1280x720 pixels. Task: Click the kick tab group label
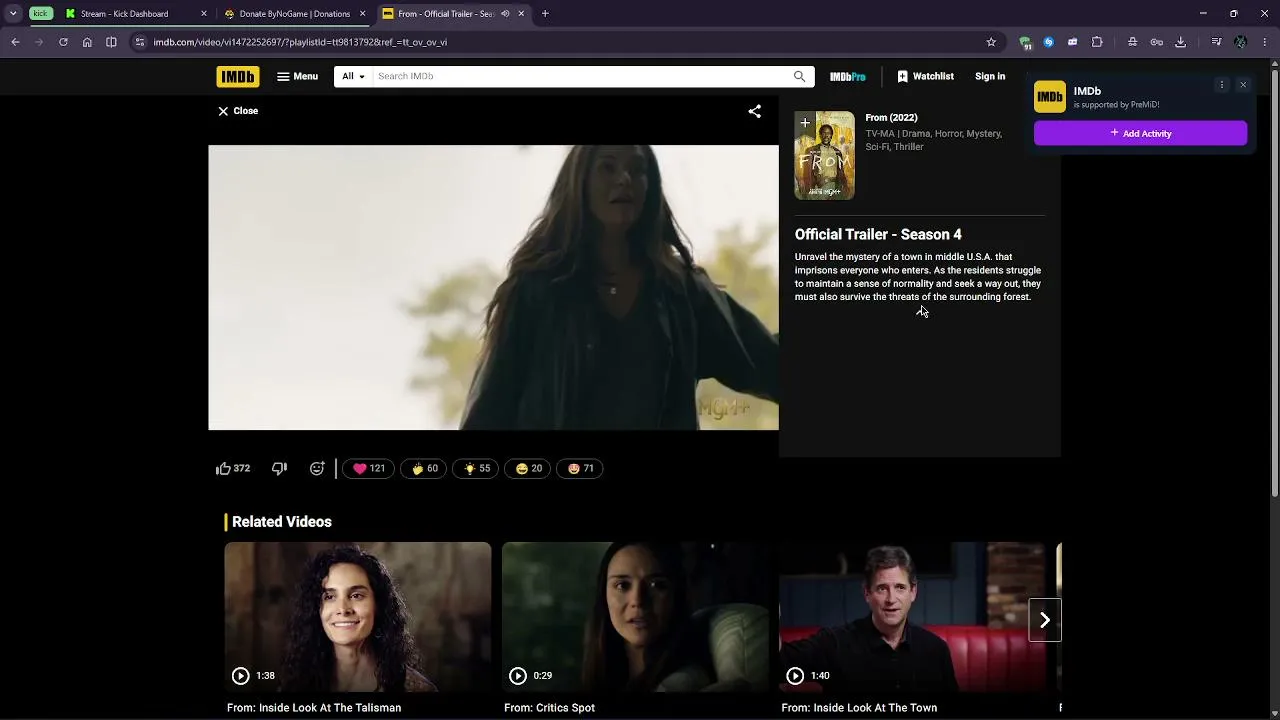(x=40, y=14)
